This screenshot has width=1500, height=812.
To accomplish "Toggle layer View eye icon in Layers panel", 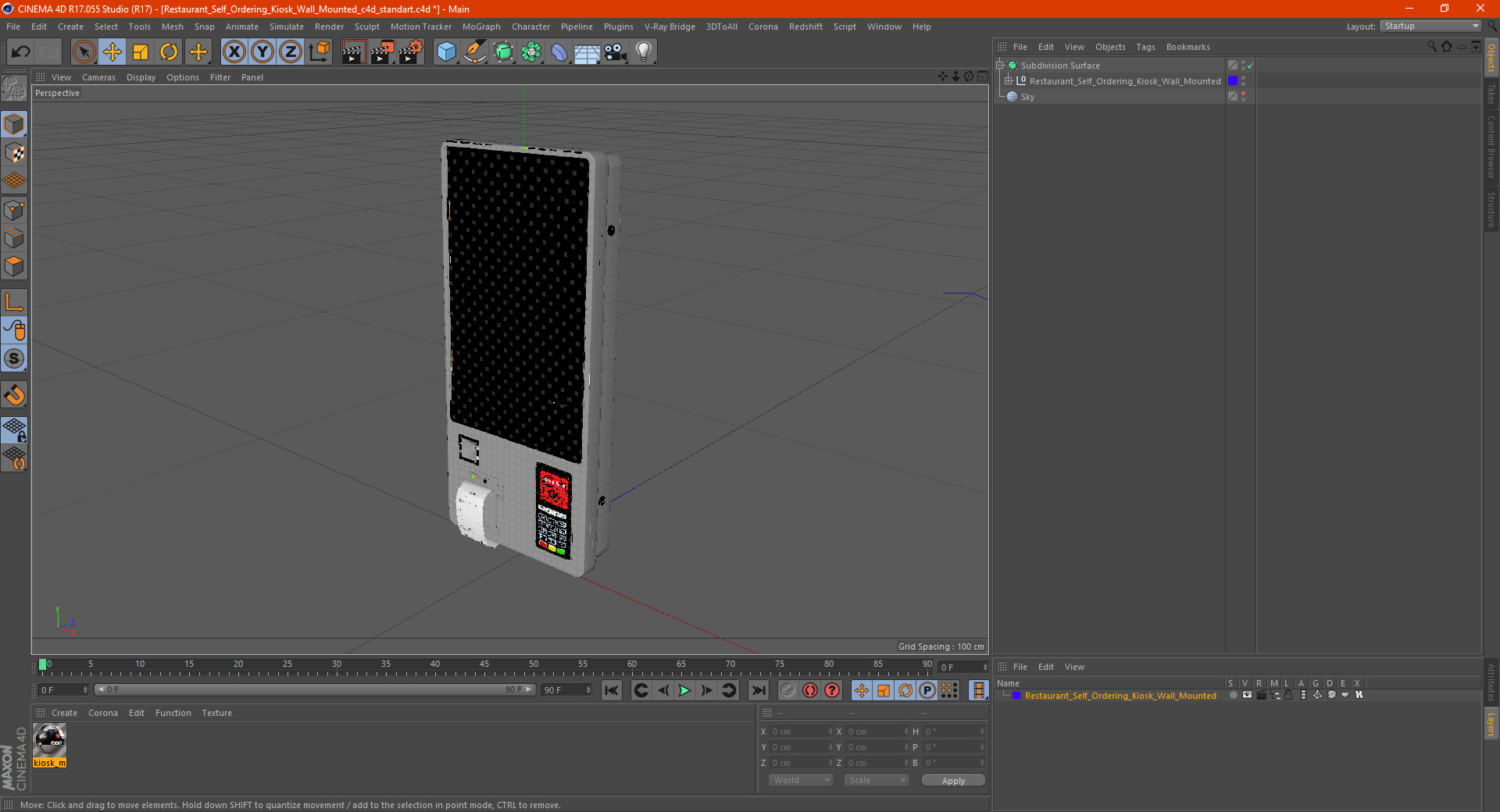I will coord(1247,696).
